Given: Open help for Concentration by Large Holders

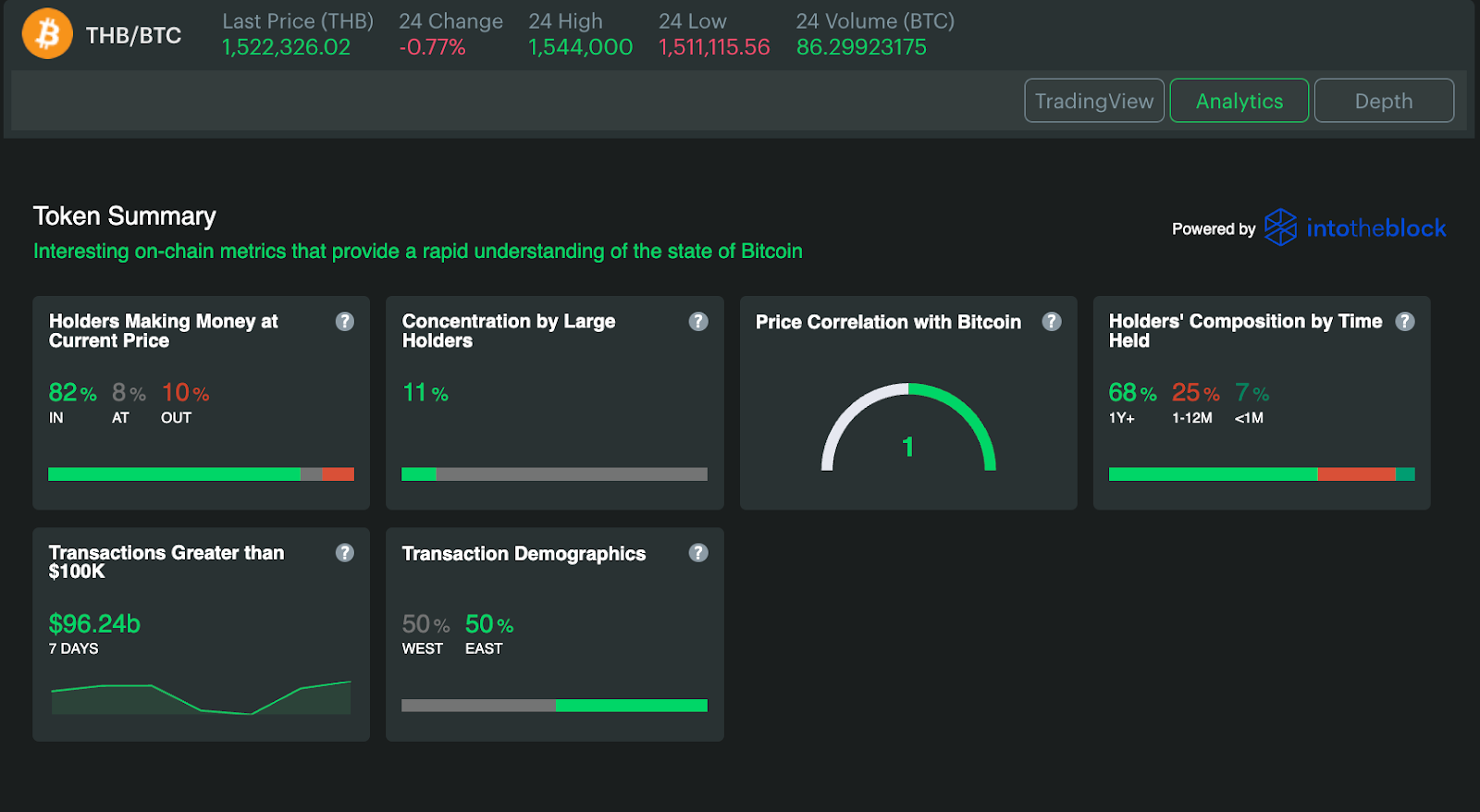Looking at the screenshot, I should (698, 321).
